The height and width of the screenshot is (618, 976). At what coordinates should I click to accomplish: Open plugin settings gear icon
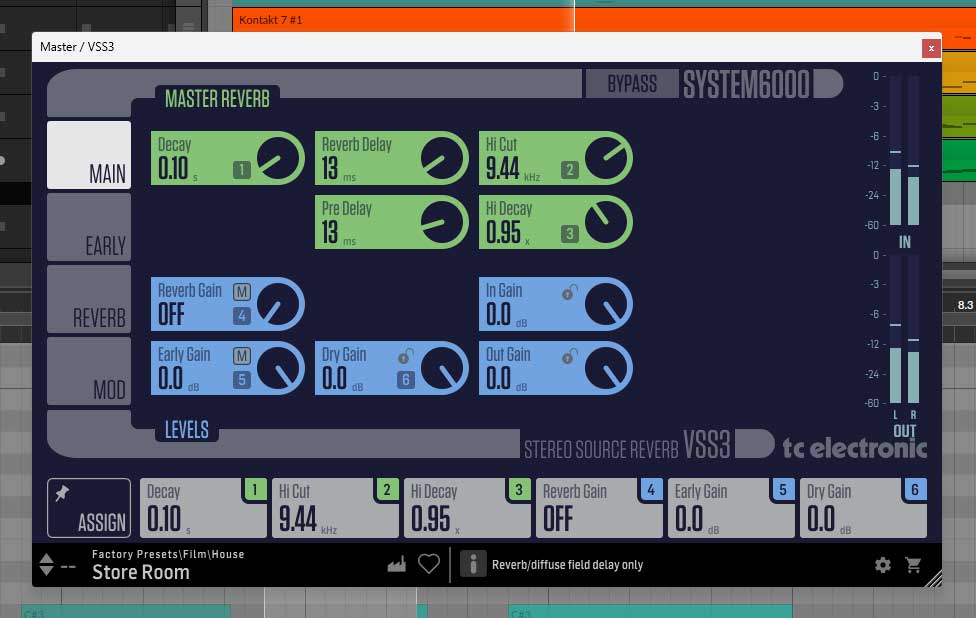883,564
